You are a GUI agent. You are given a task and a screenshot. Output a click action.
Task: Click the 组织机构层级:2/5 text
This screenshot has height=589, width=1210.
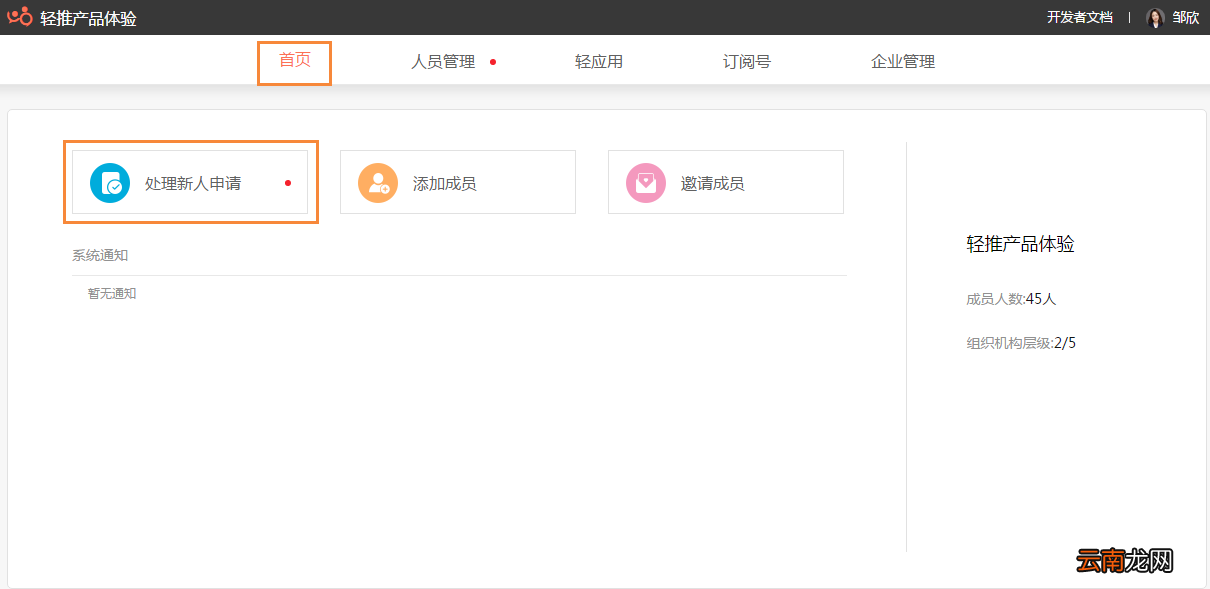[x=1021, y=343]
